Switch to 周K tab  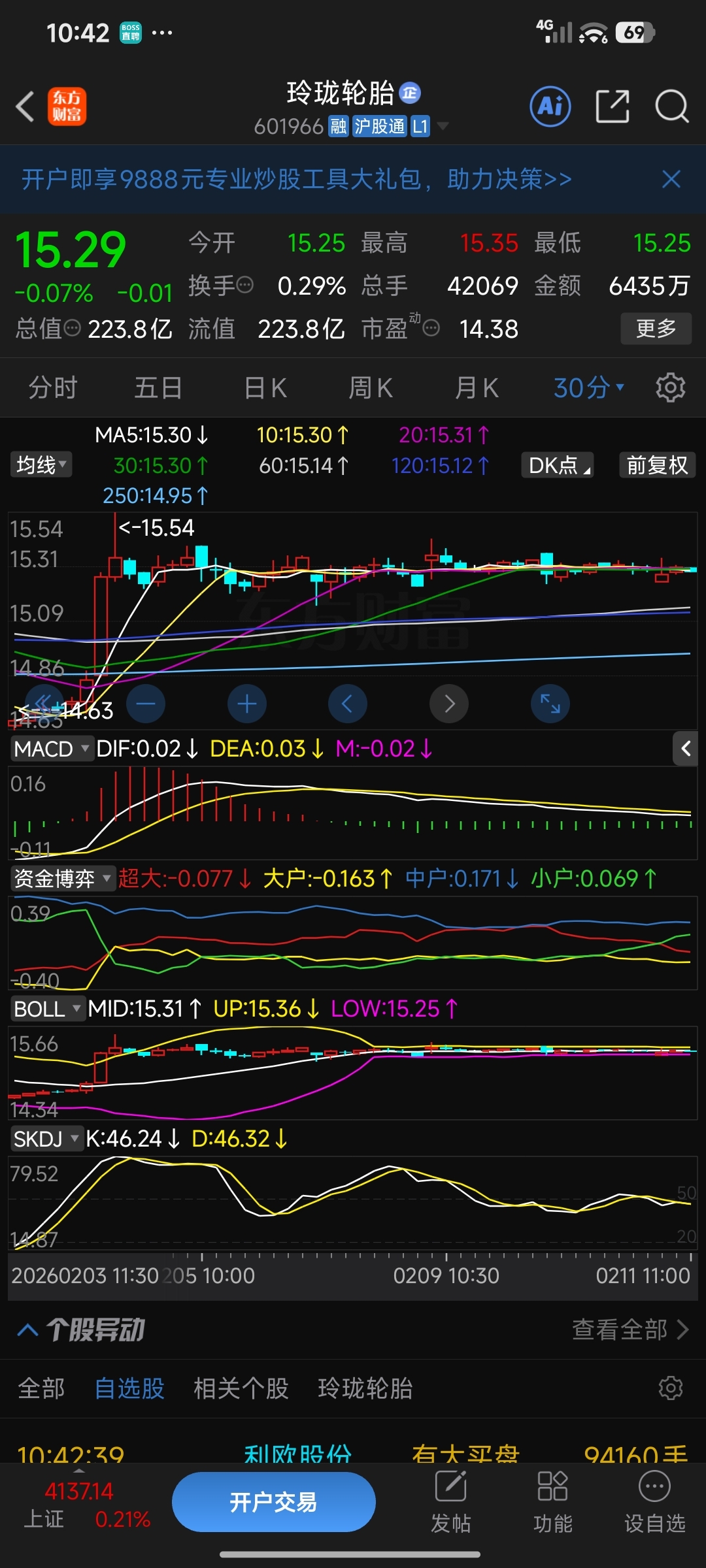point(371,388)
